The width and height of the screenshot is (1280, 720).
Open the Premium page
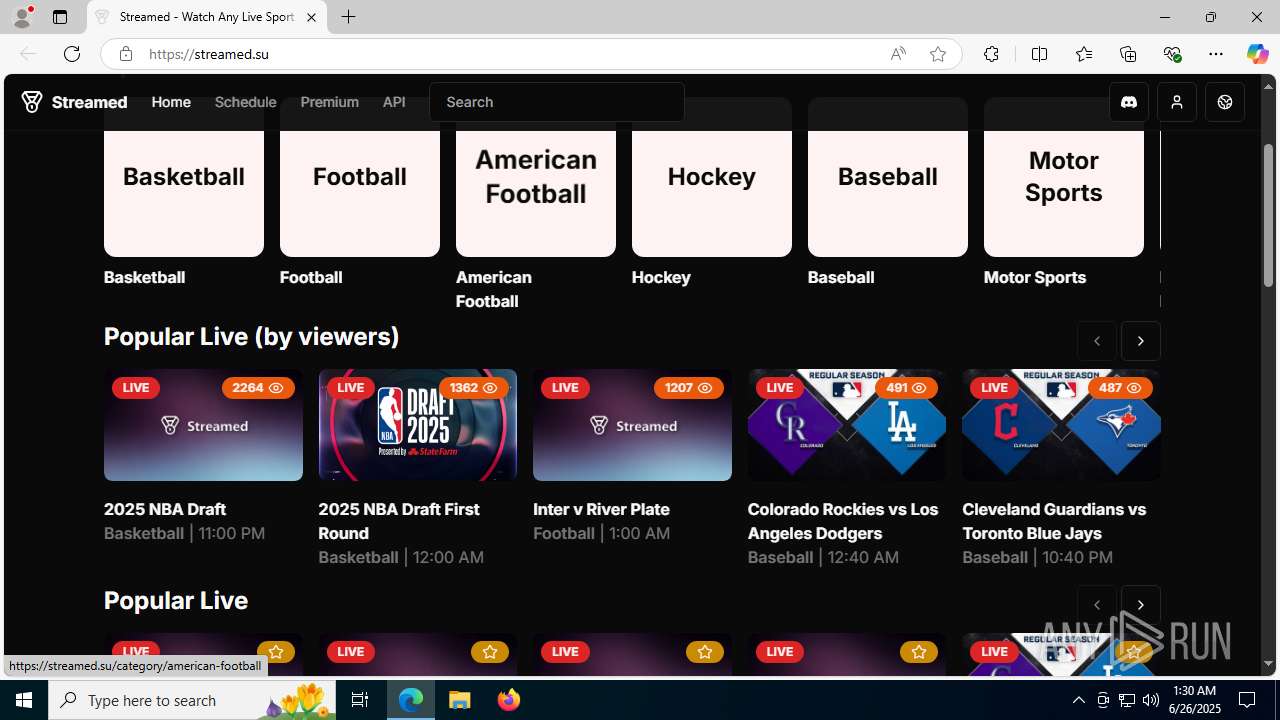pos(329,102)
